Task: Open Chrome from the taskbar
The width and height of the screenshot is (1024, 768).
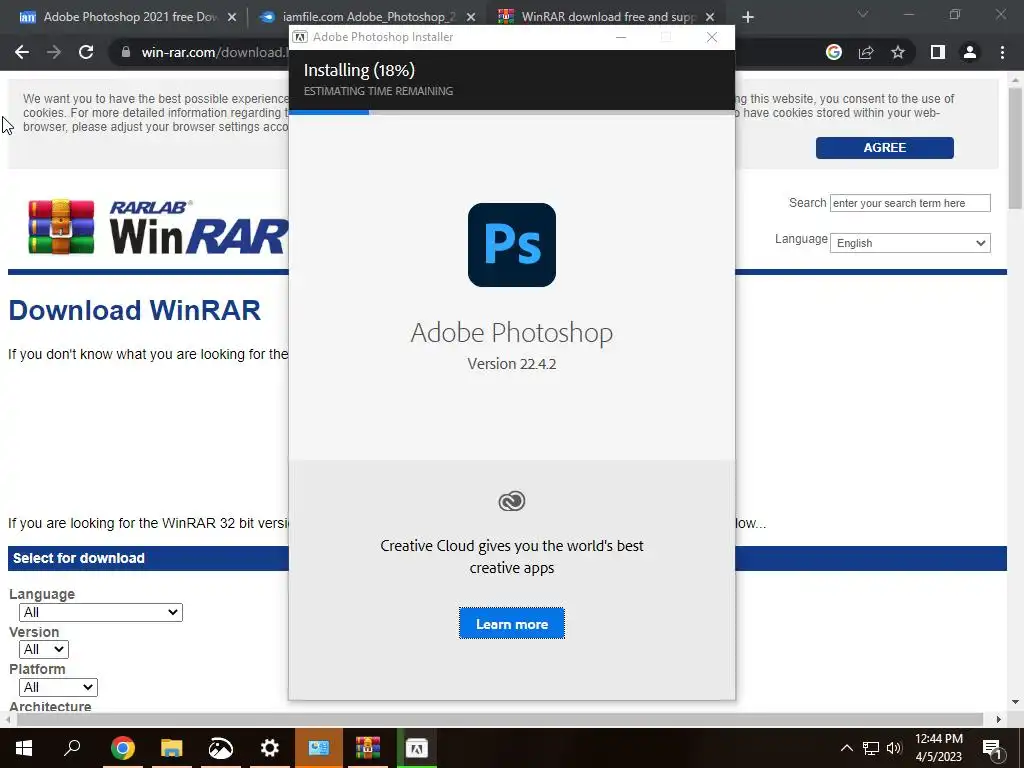Action: click(x=122, y=748)
